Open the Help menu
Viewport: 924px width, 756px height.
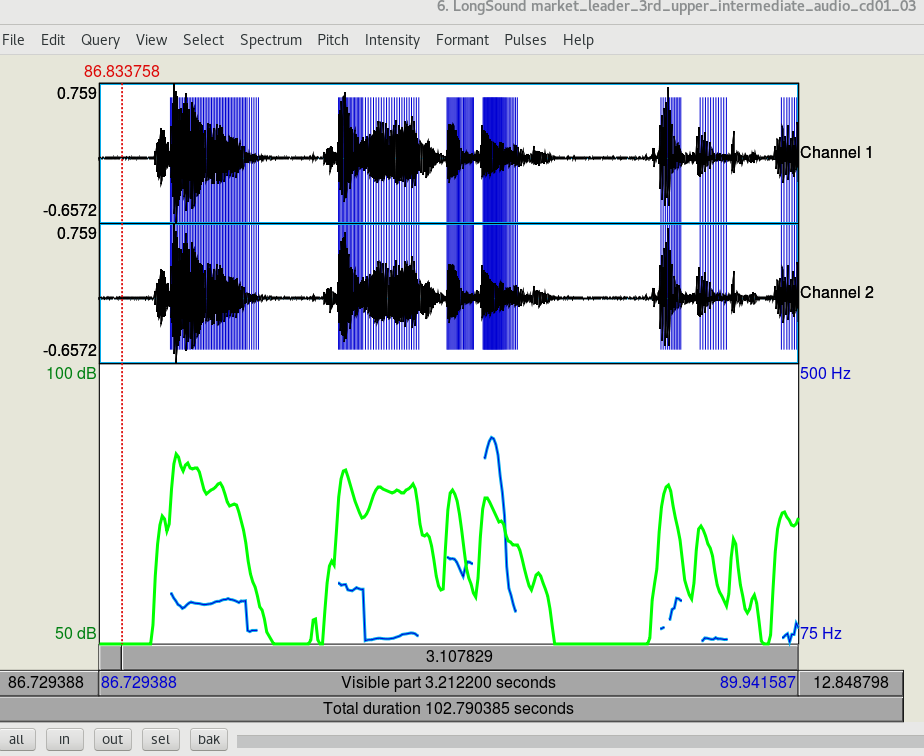[x=578, y=40]
